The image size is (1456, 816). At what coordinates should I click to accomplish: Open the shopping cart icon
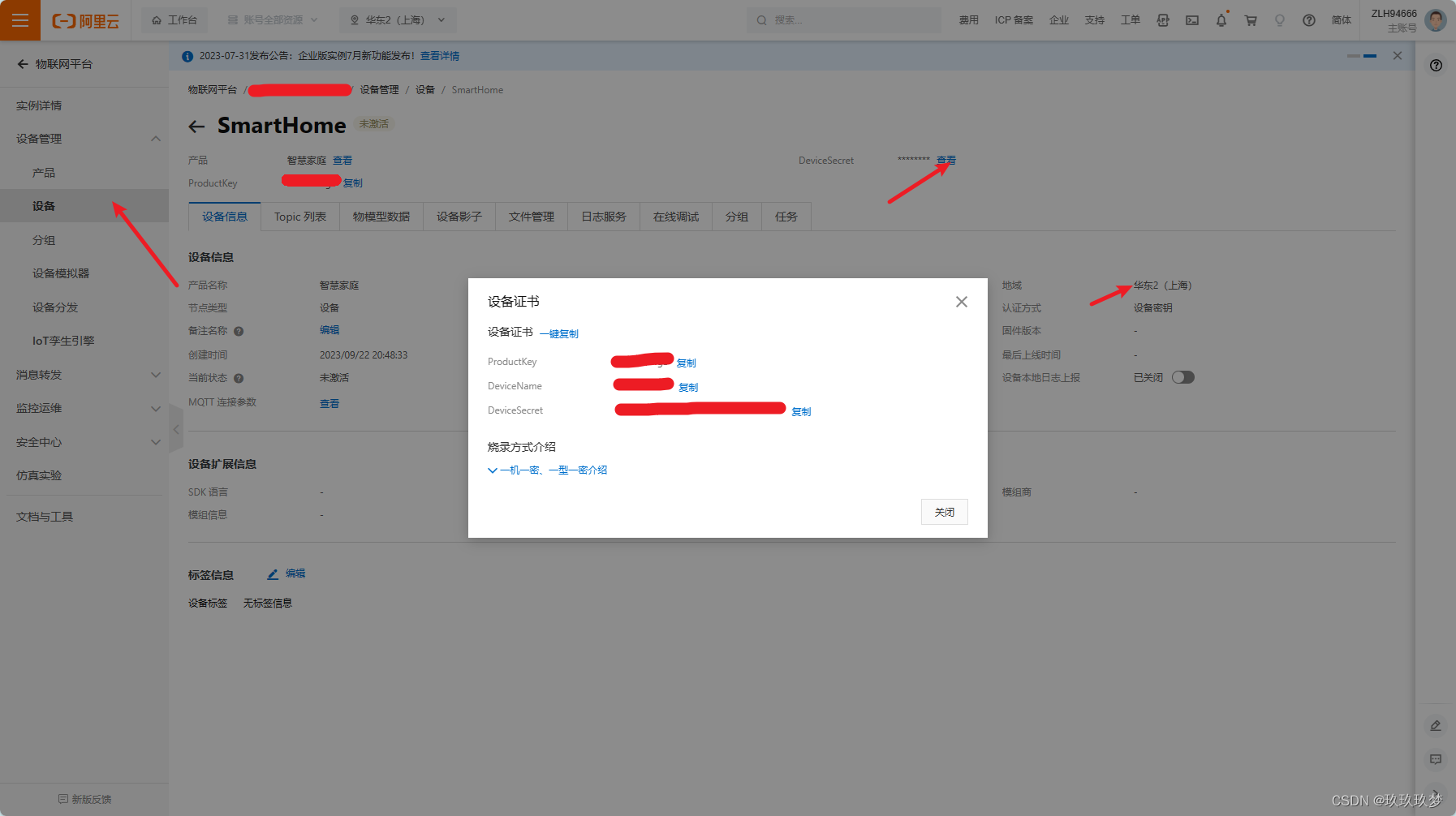click(x=1251, y=20)
